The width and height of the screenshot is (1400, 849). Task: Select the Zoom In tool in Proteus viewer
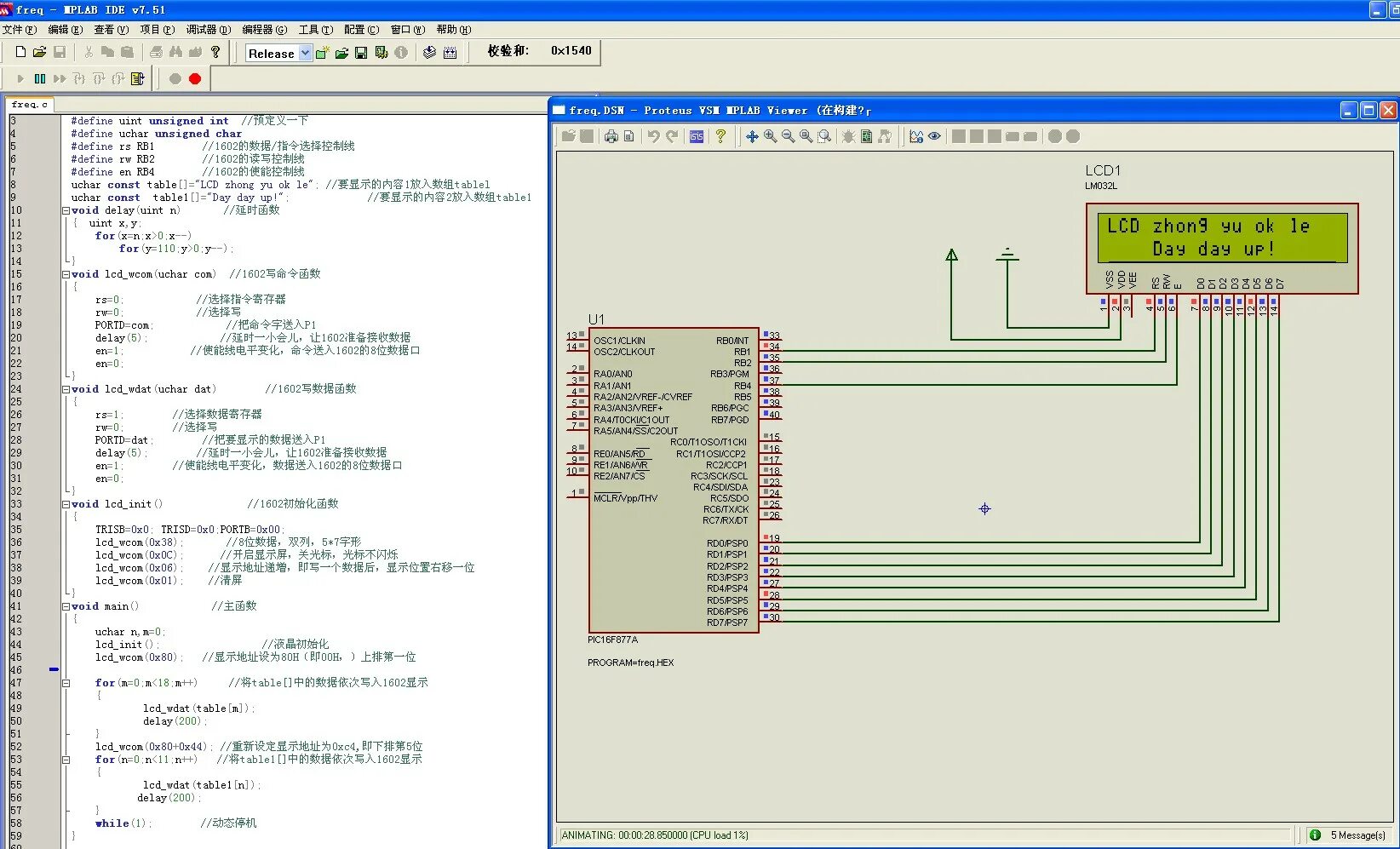click(770, 136)
